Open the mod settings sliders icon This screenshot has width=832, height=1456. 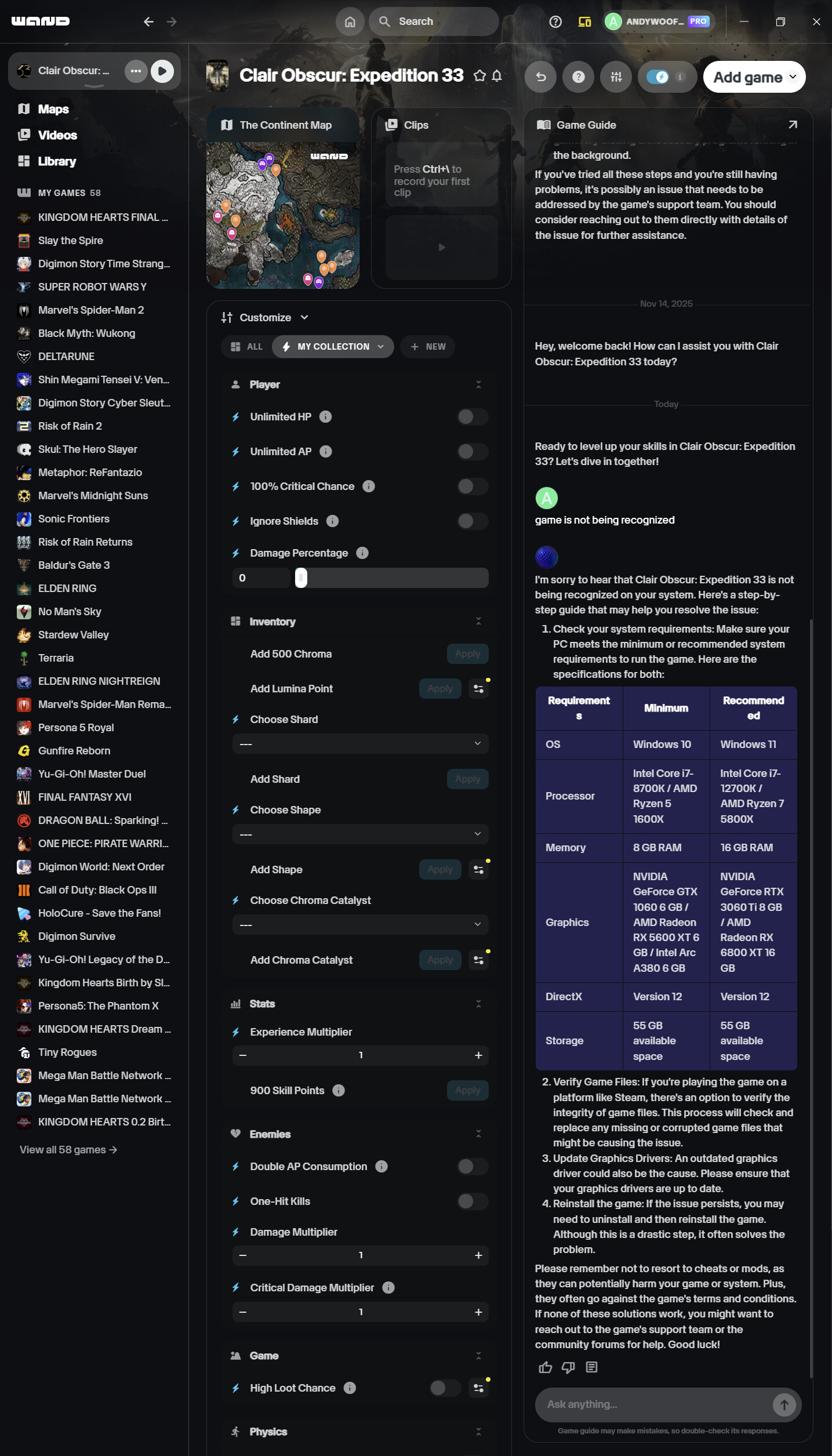tap(616, 77)
